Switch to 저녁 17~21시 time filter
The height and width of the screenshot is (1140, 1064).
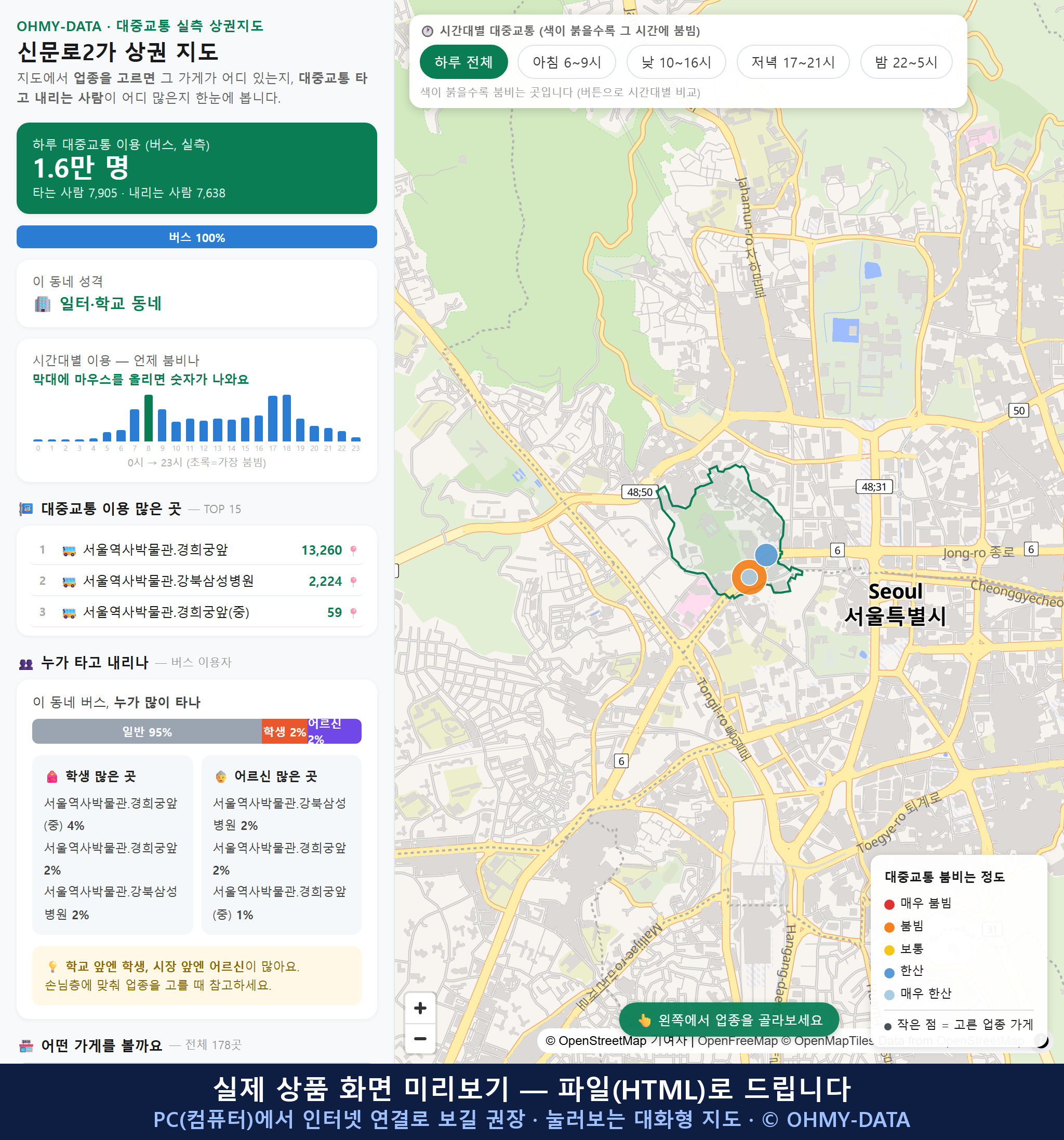pos(792,62)
